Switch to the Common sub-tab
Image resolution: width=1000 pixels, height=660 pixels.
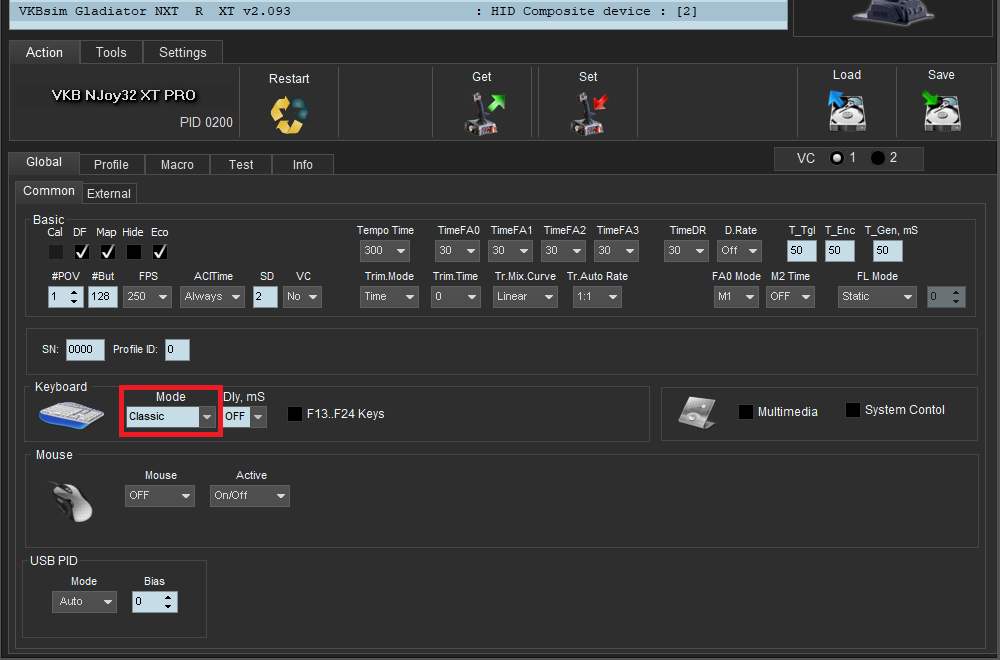pos(48,191)
